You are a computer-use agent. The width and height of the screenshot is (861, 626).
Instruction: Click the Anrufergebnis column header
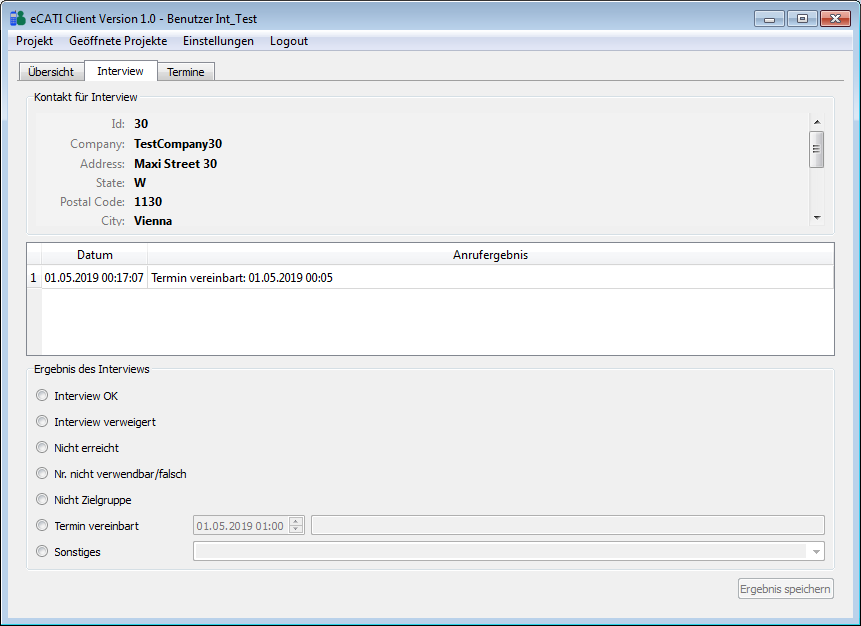(x=490, y=255)
